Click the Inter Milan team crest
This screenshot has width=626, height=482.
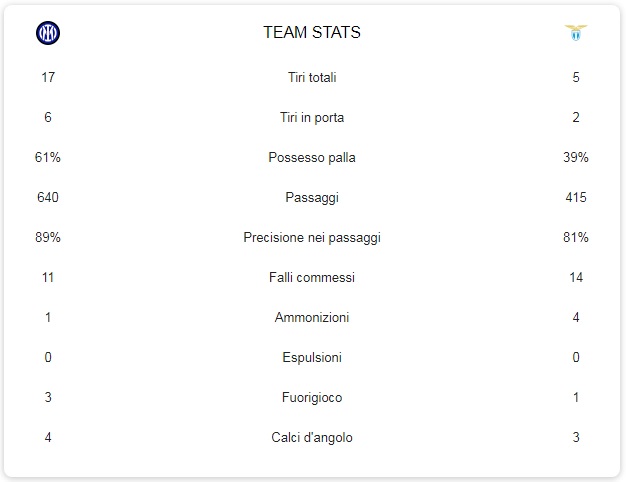48,33
